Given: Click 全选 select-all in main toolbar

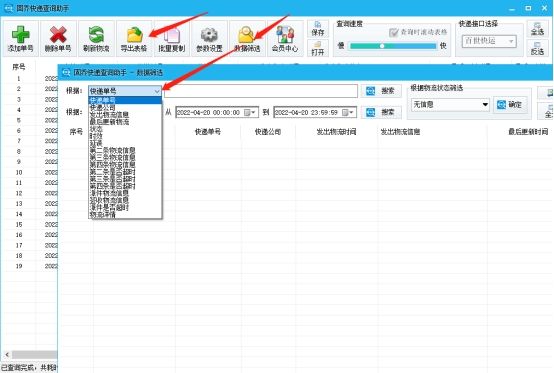Looking at the screenshot, I should (x=537, y=29).
